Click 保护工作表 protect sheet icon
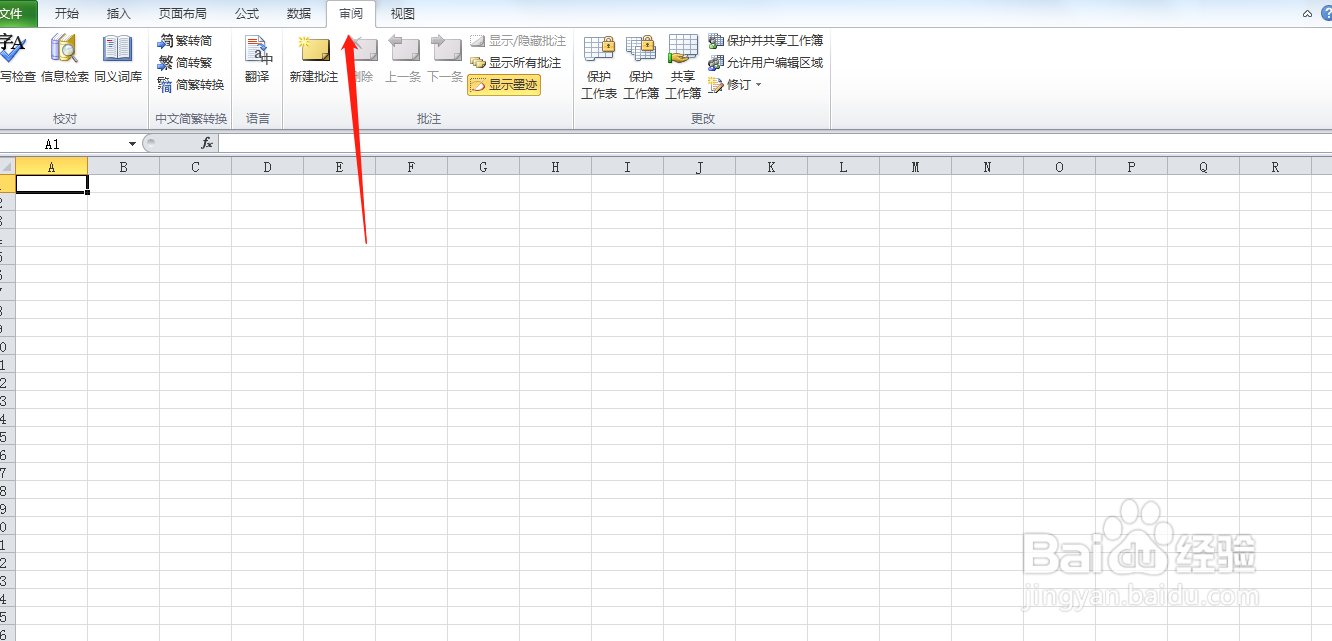 pyautogui.click(x=599, y=67)
